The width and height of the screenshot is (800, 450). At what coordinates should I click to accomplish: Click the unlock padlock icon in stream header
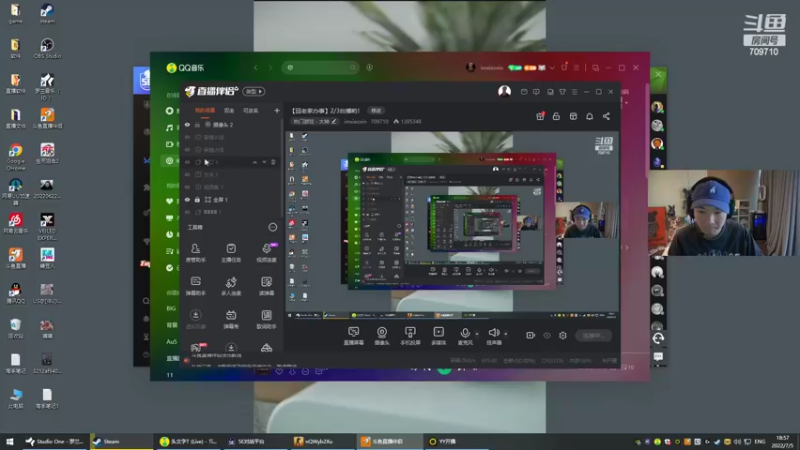pos(556,116)
